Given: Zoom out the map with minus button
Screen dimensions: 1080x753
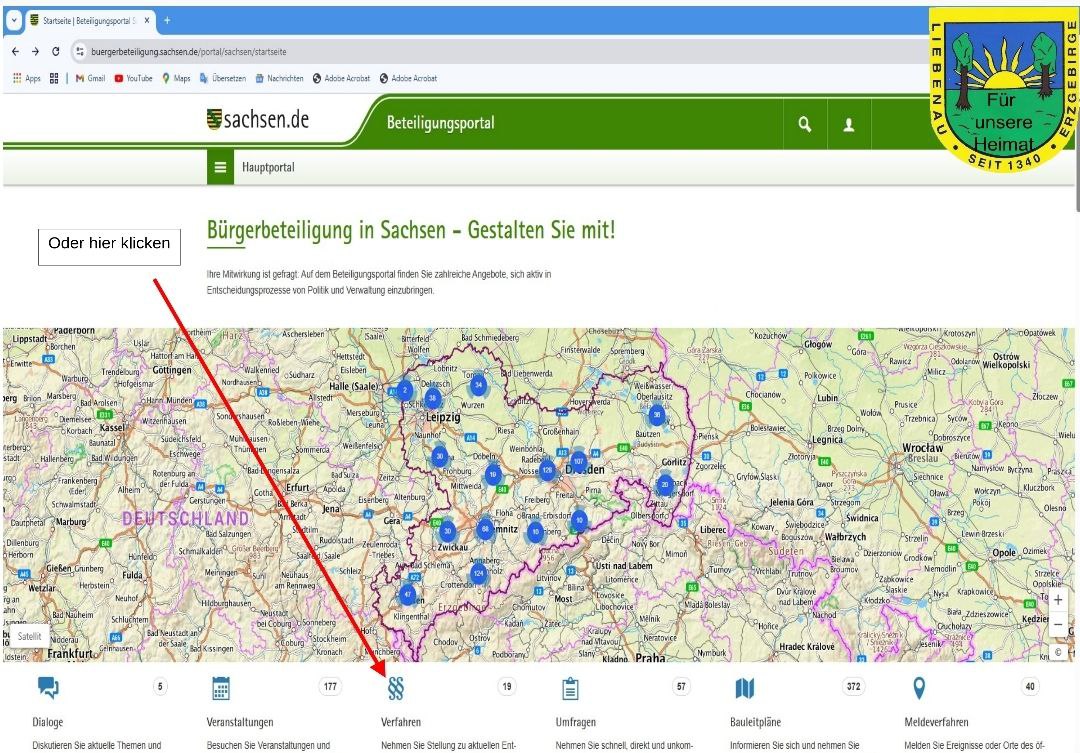Looking at the screenshot, I should (x=1058, y=624).
